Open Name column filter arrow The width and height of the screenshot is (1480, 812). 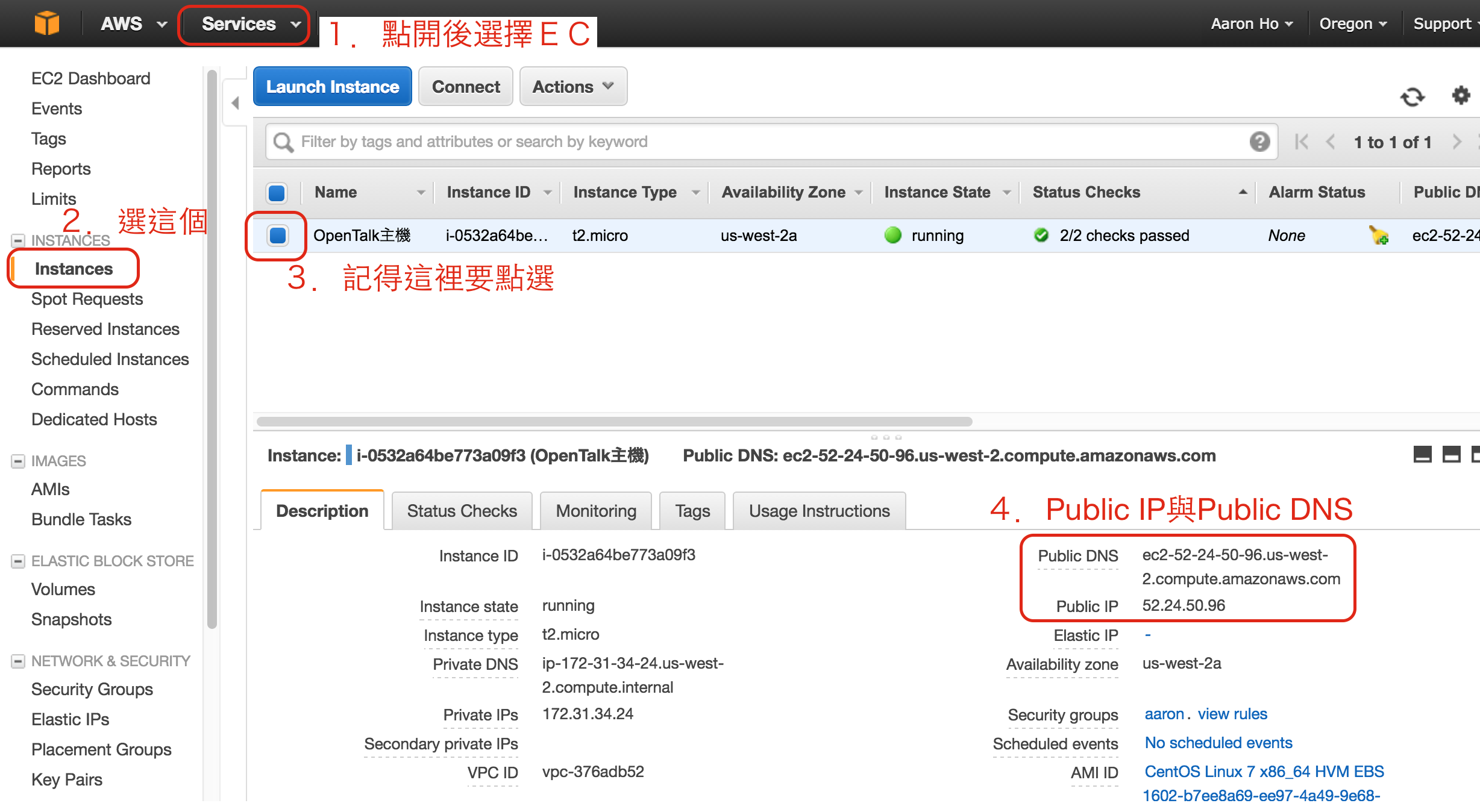[x=421, y=193]
